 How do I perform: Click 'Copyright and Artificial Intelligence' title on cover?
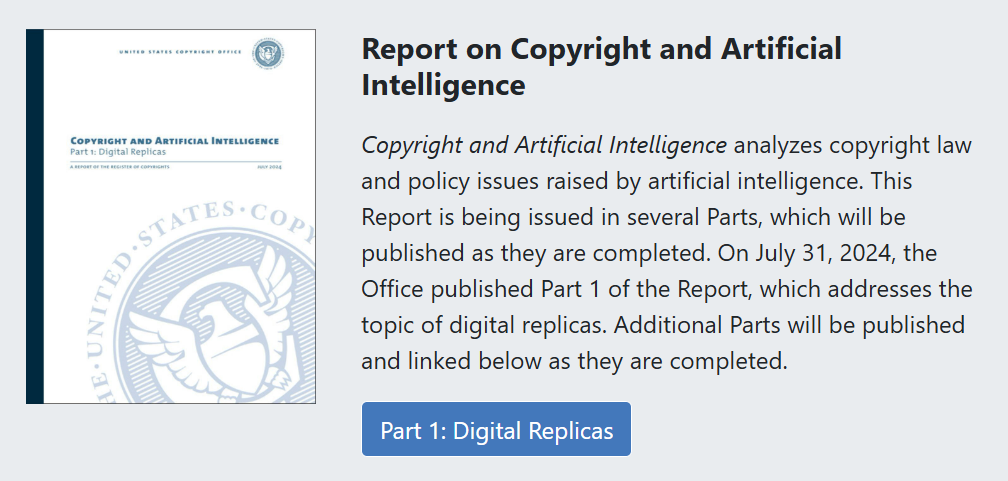[174, 140]
